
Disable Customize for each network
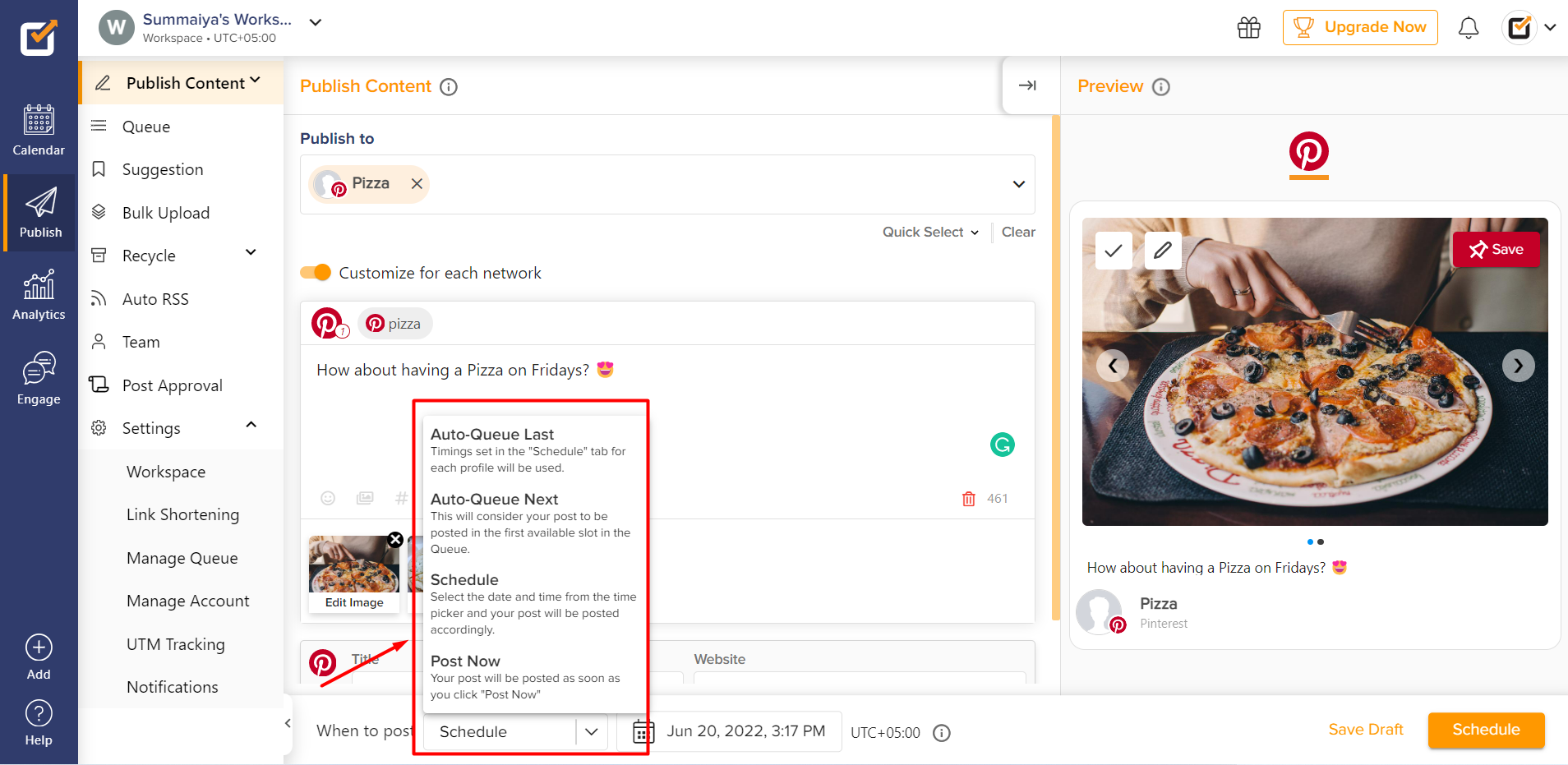[x=316, y=272]
